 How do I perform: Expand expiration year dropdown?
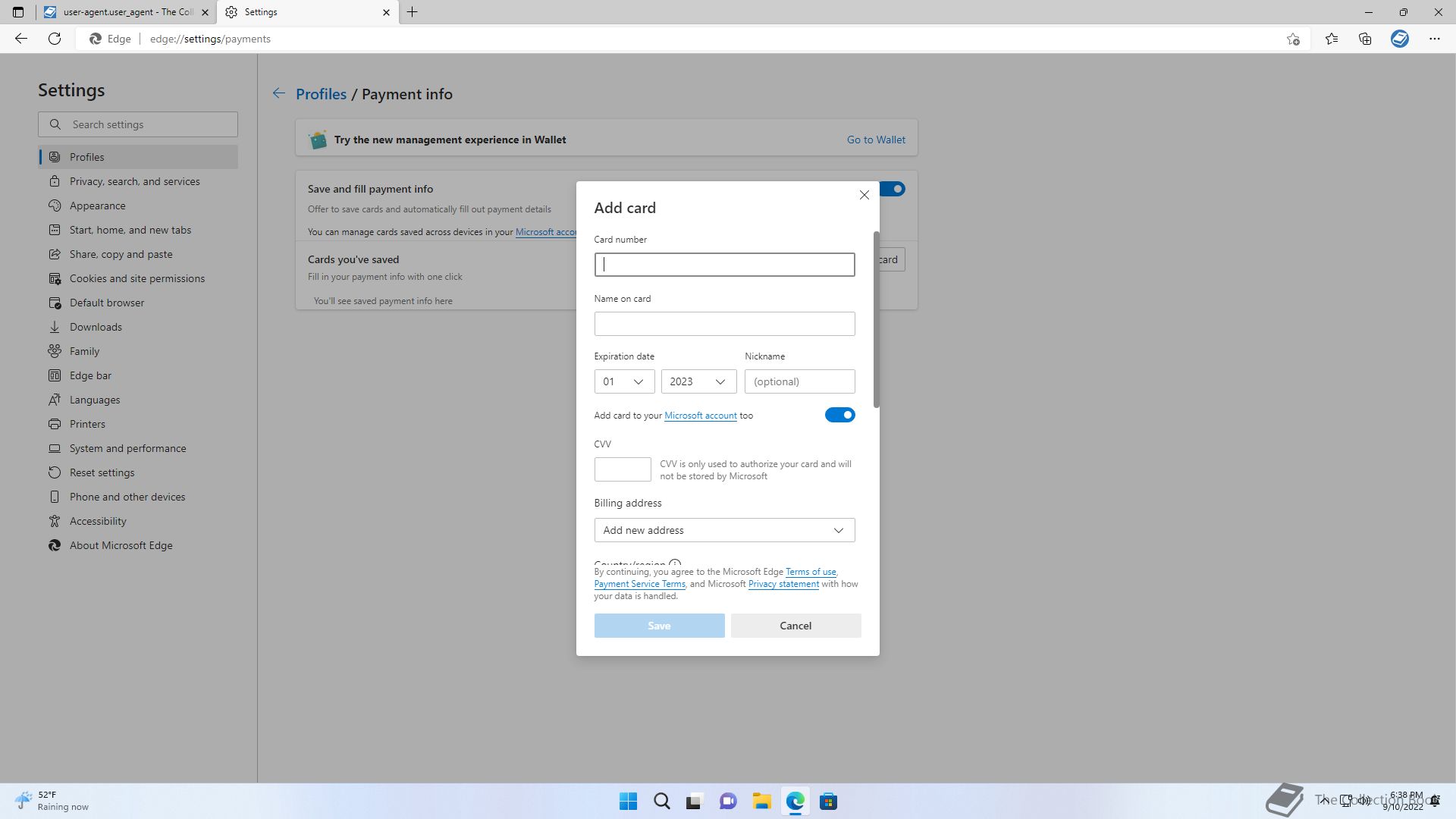tap(698, 381)
